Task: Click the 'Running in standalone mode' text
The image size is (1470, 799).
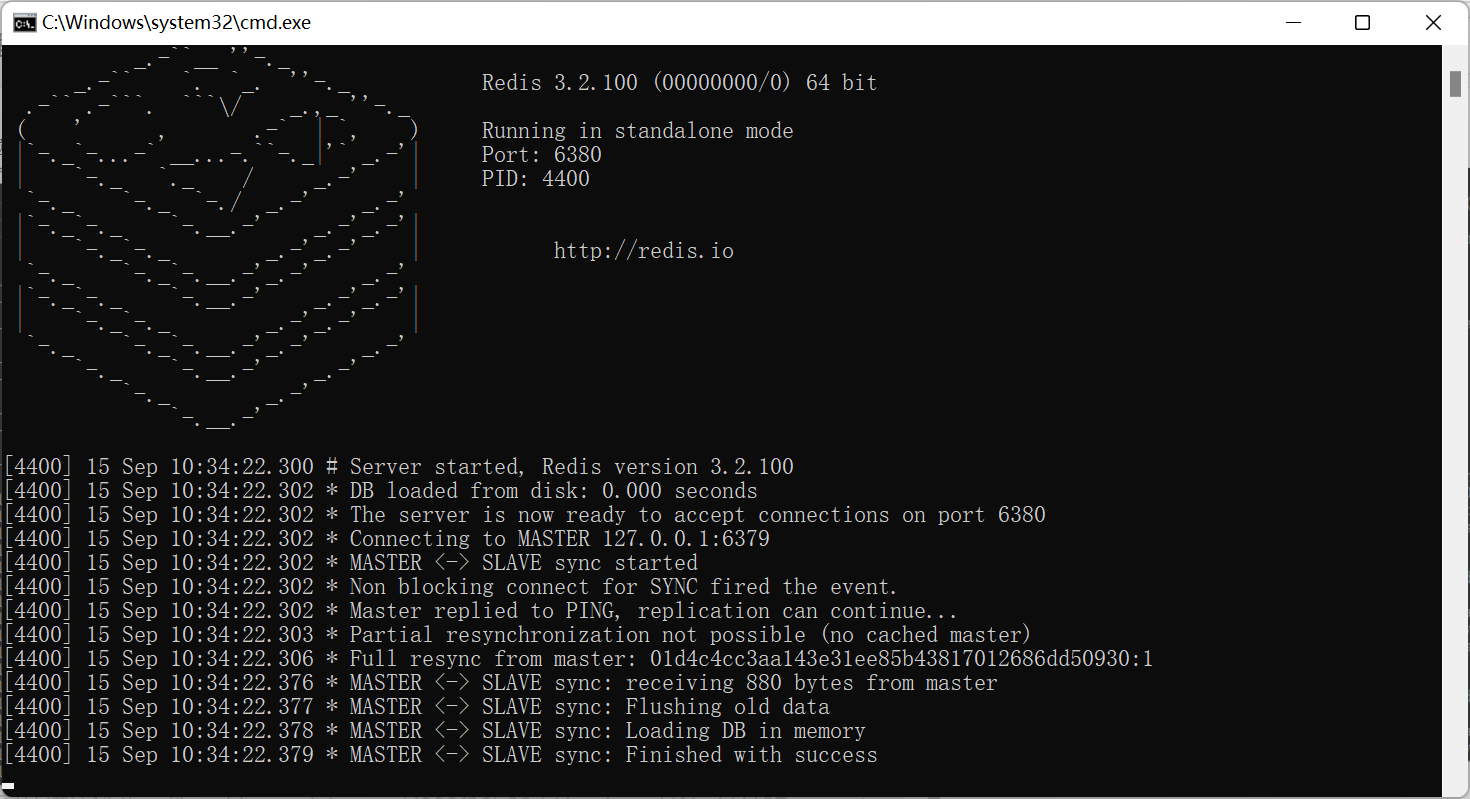Action: coord(637,131)
